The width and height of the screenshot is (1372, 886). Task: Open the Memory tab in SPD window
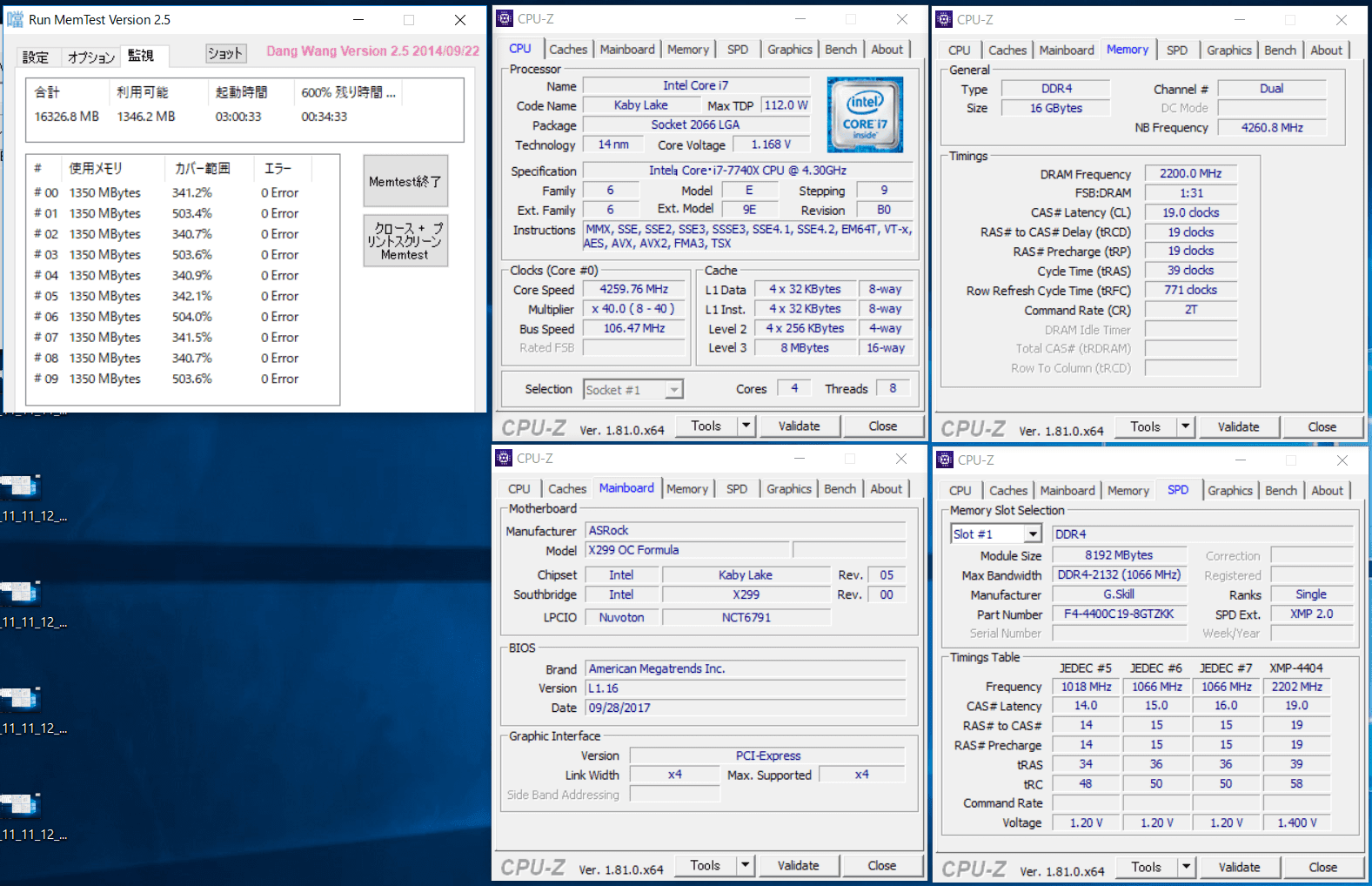click(x=1128, y=491)
